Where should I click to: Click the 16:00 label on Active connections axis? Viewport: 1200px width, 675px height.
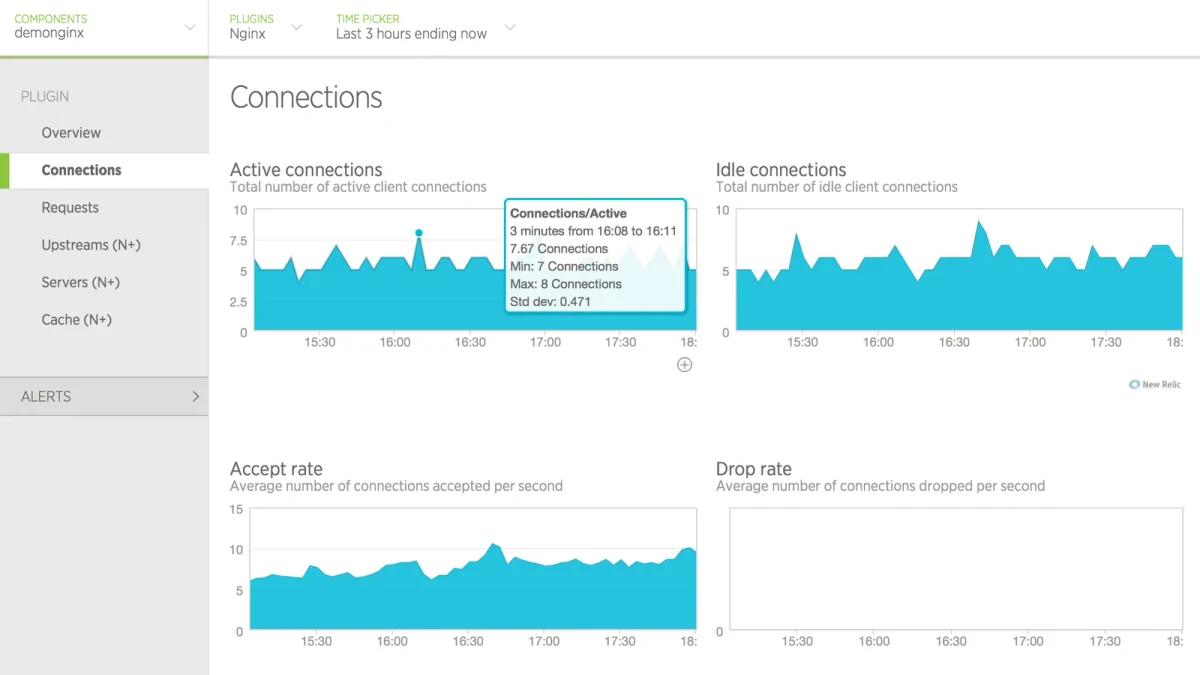coord(394,342)
